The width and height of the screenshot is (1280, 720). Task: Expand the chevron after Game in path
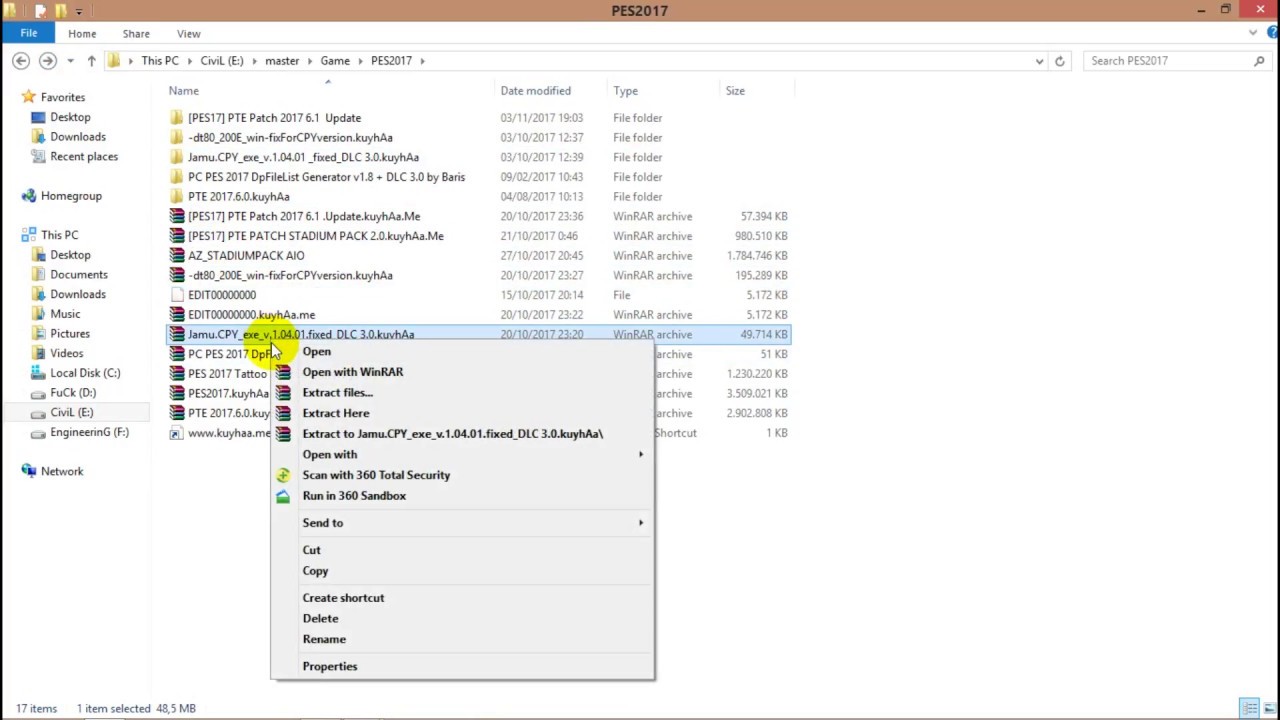click(x=361, y=61)
